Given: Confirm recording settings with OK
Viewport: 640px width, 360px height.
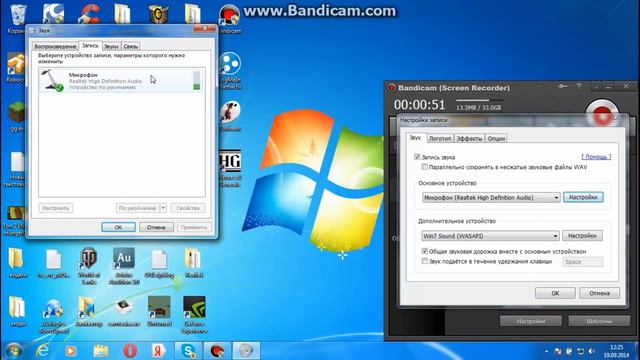Looking at the screenshot, I should tap(555, 293).
